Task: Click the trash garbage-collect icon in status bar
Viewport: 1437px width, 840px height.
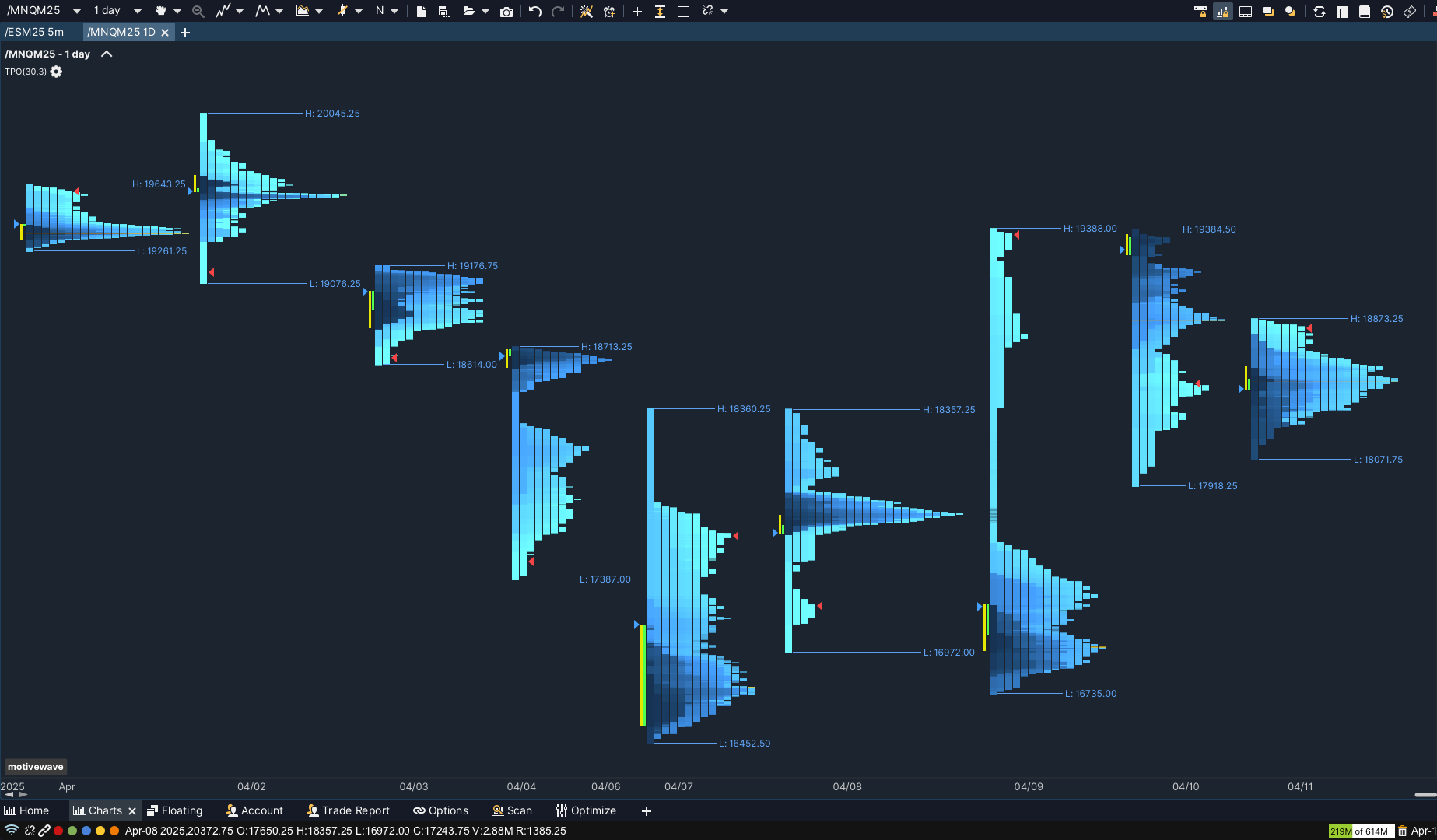Action: tap(1402, 831)
